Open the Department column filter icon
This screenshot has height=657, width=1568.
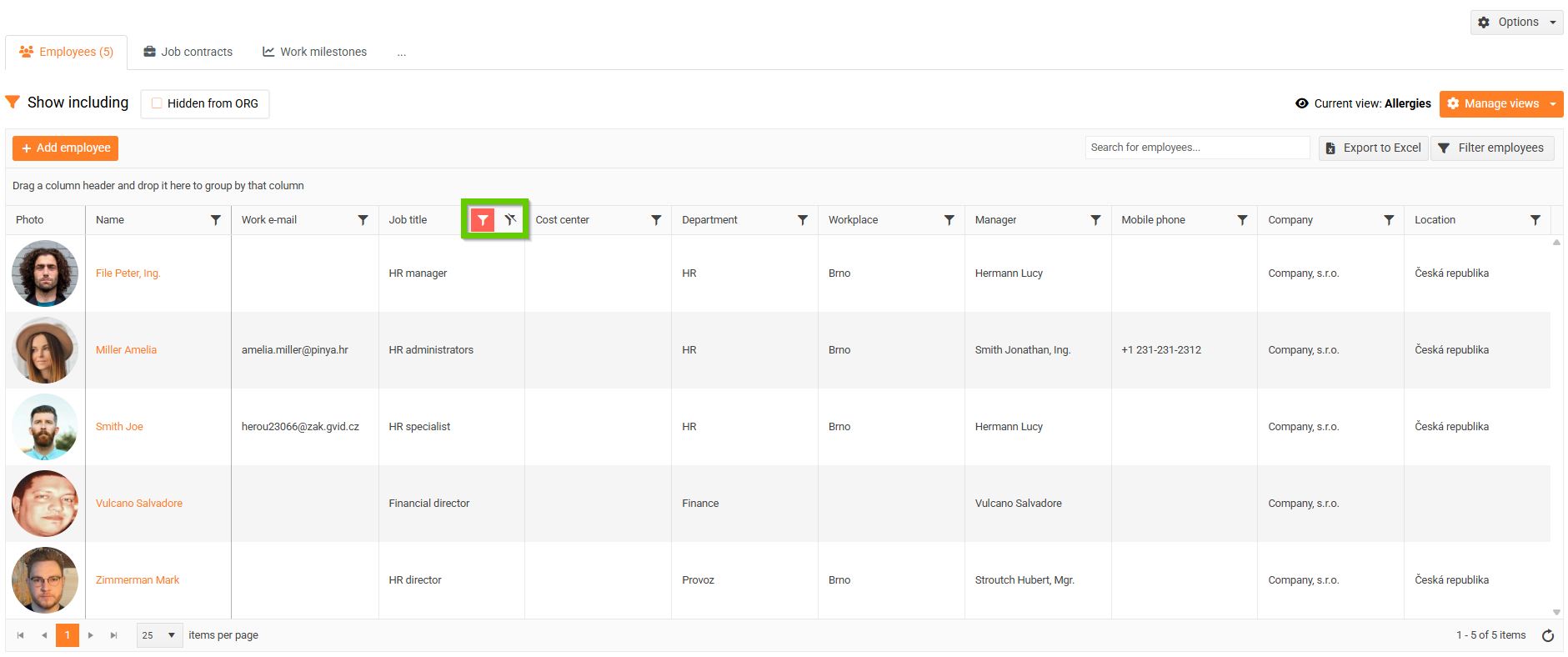coord(803,220)
